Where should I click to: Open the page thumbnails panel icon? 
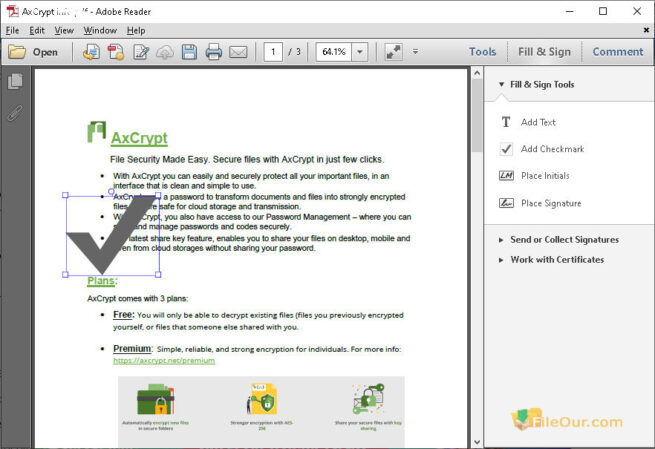[15, 81]
